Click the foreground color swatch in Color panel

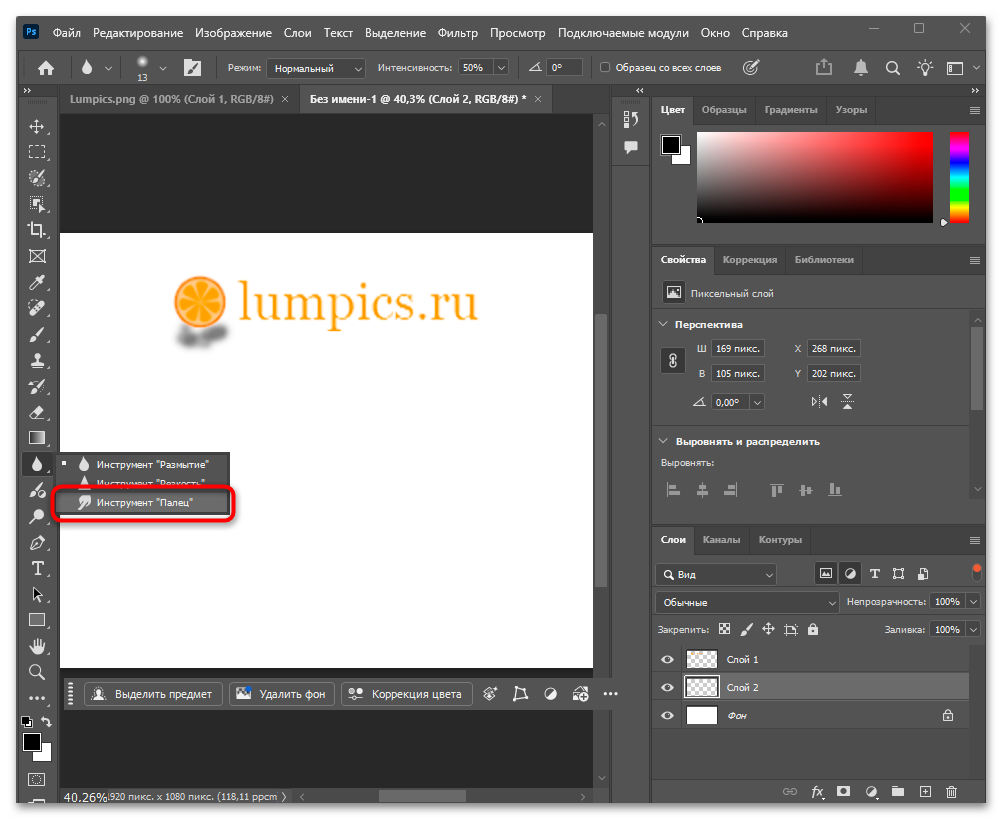[670, 145]
